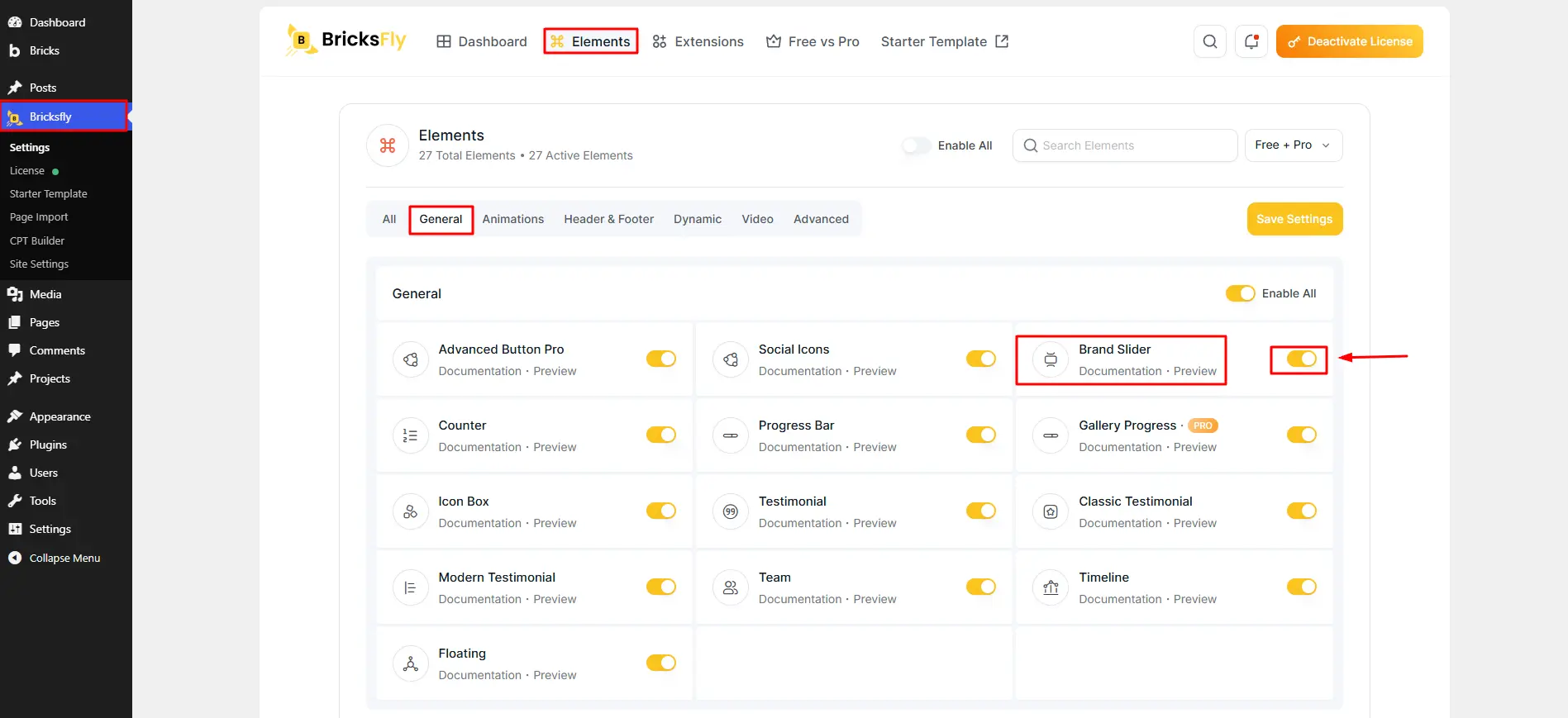Open the Counter Documentation link
This screenshot has height=718, width=1568.
coord(479,447)
